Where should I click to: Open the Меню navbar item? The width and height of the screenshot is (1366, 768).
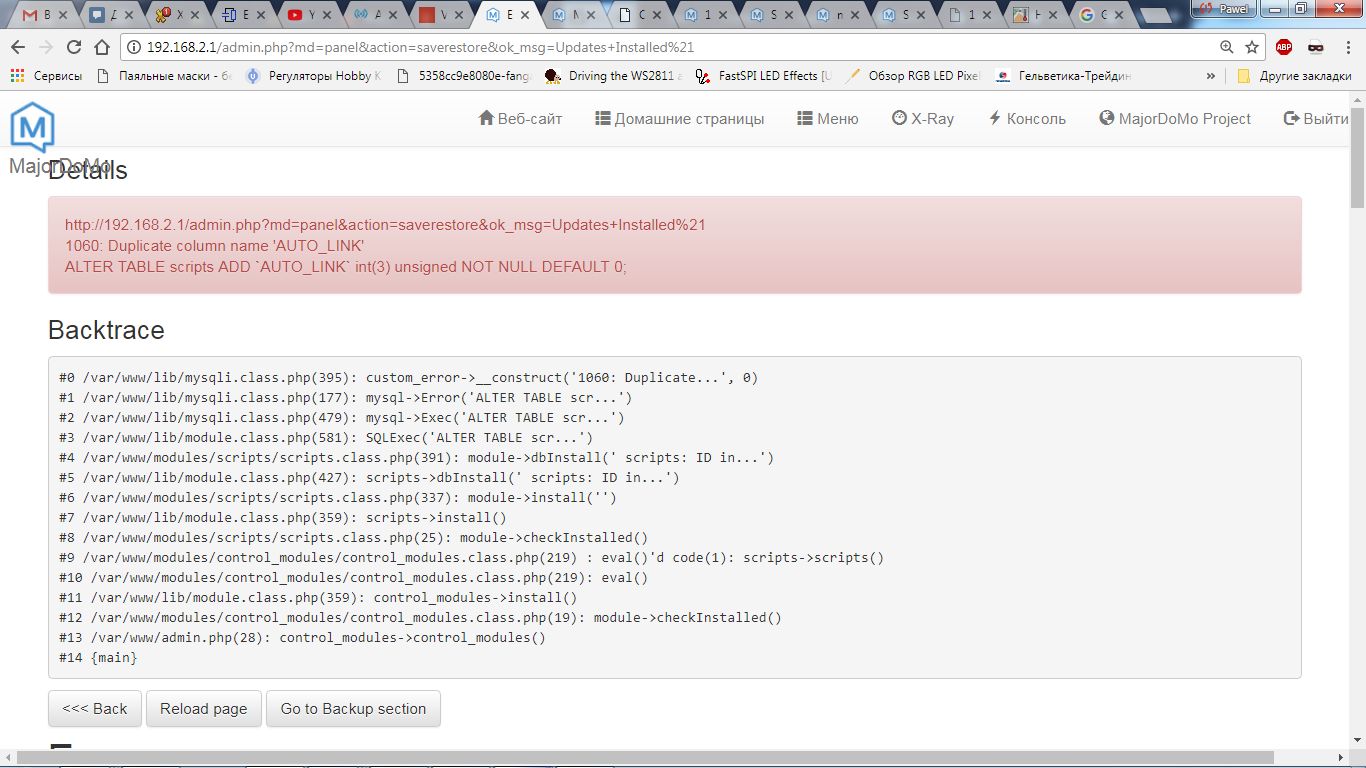pyautogui.click(x=827, y=118)
